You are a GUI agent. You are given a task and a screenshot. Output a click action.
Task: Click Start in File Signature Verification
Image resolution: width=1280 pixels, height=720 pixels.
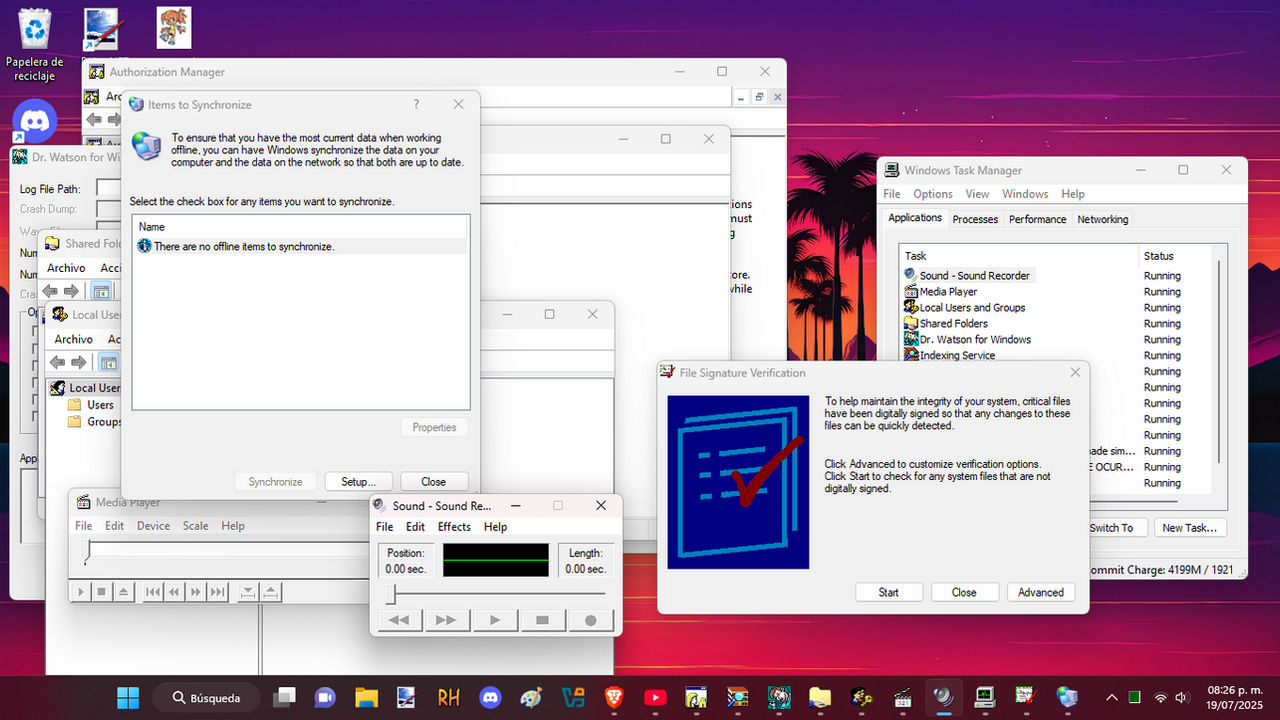[889, 592]
